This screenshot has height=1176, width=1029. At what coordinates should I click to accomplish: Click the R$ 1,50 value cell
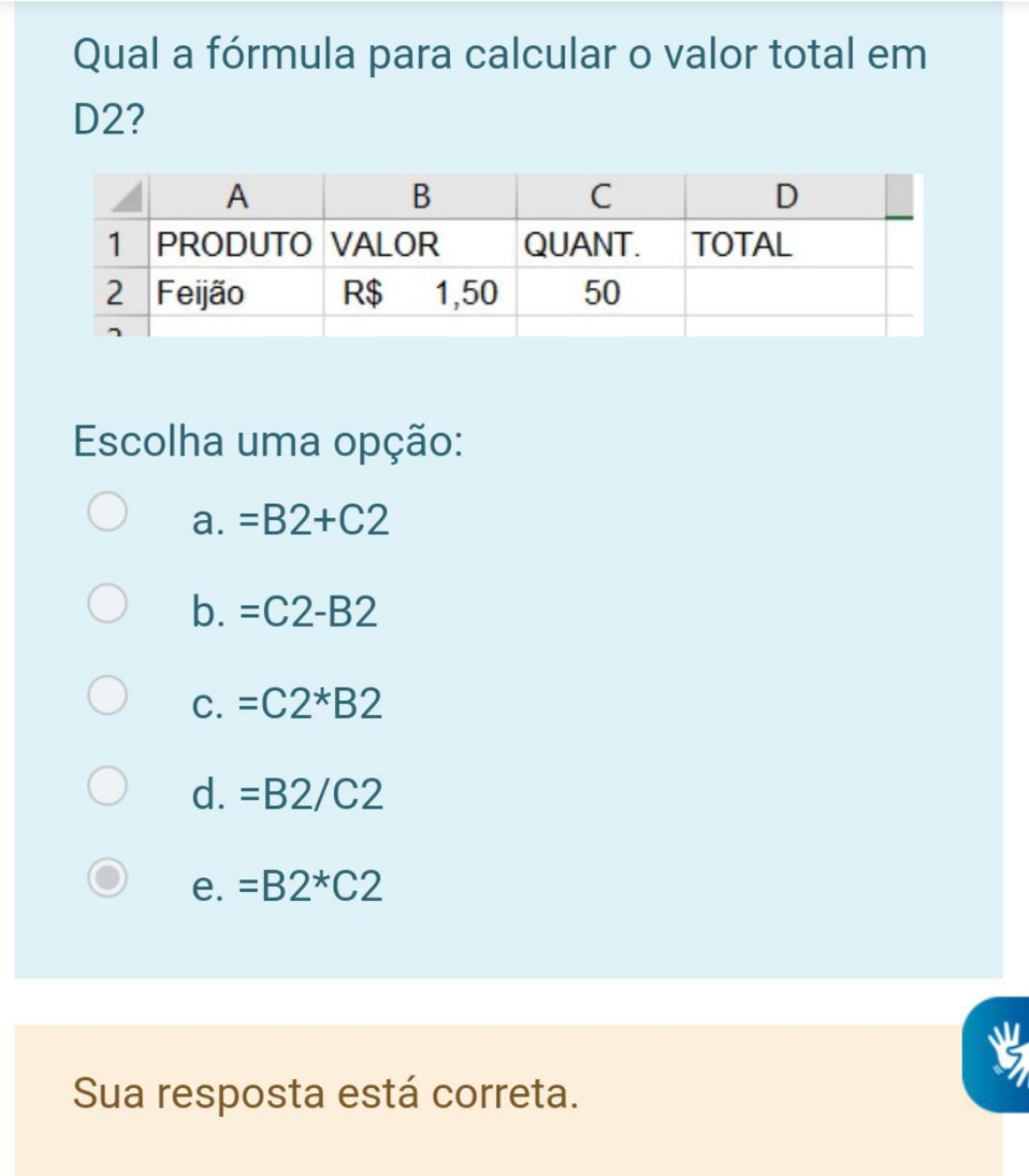[420, 293]
